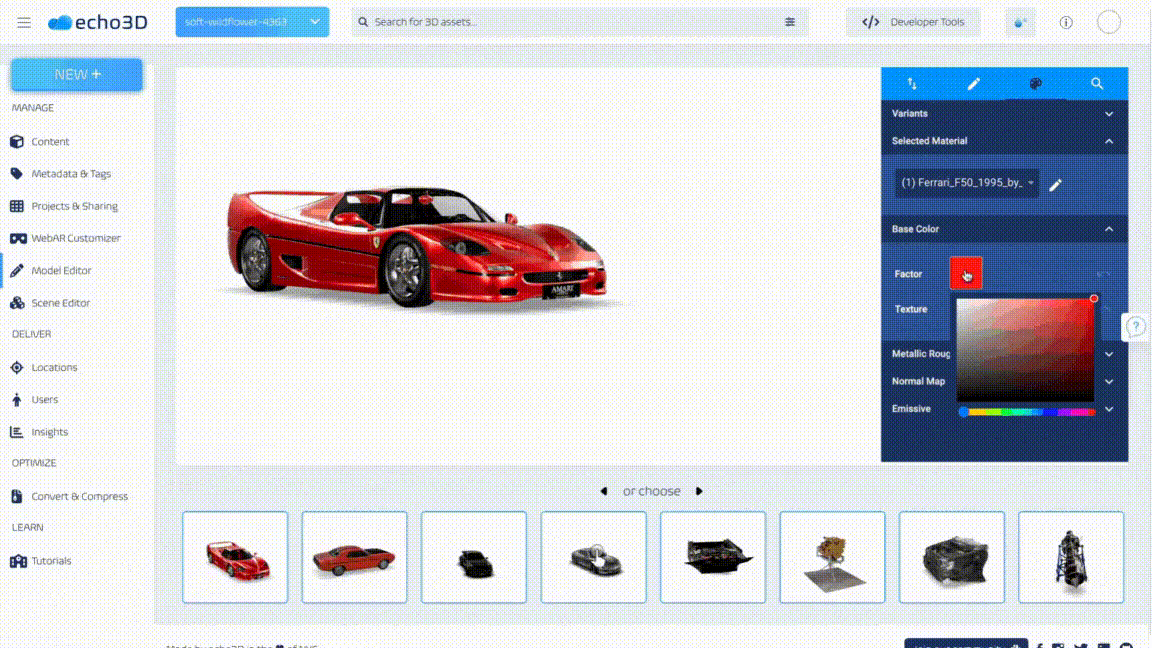The image size is (1152, 648).
Task: Switch to the pencil edit tab
Action: click(973, 84)
